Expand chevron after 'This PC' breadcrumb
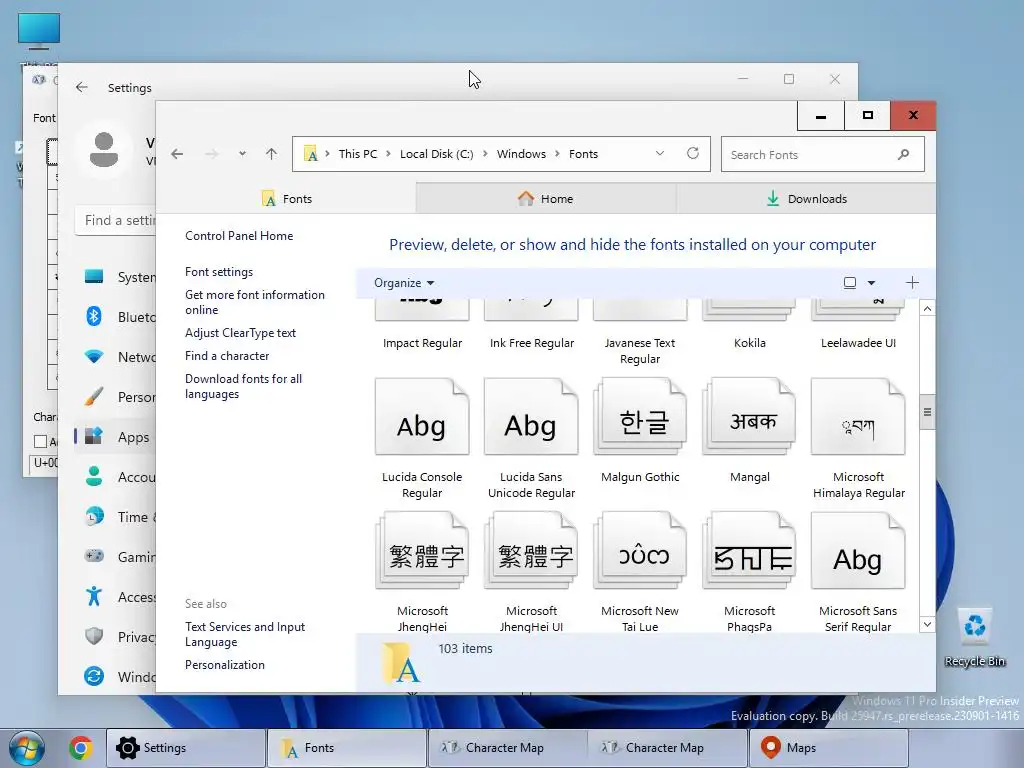1024x768 pixels. pos(389,154)
